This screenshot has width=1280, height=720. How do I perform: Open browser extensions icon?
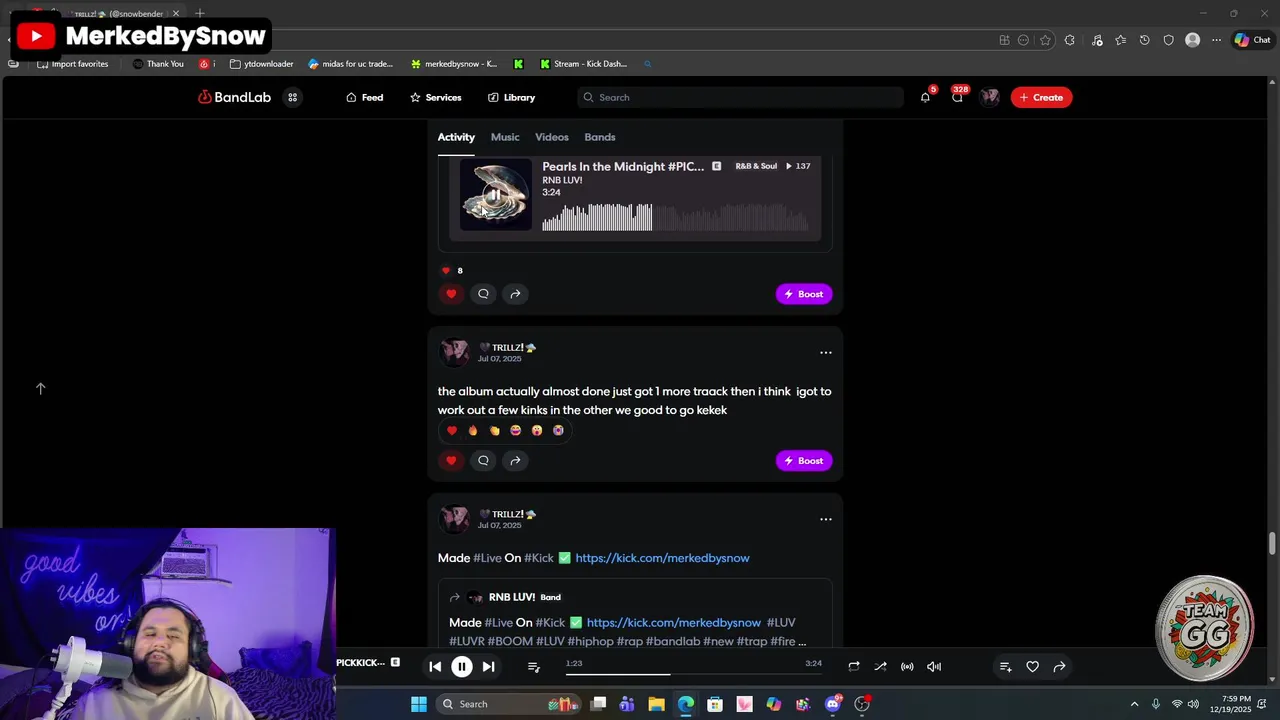pos(1069,40)
